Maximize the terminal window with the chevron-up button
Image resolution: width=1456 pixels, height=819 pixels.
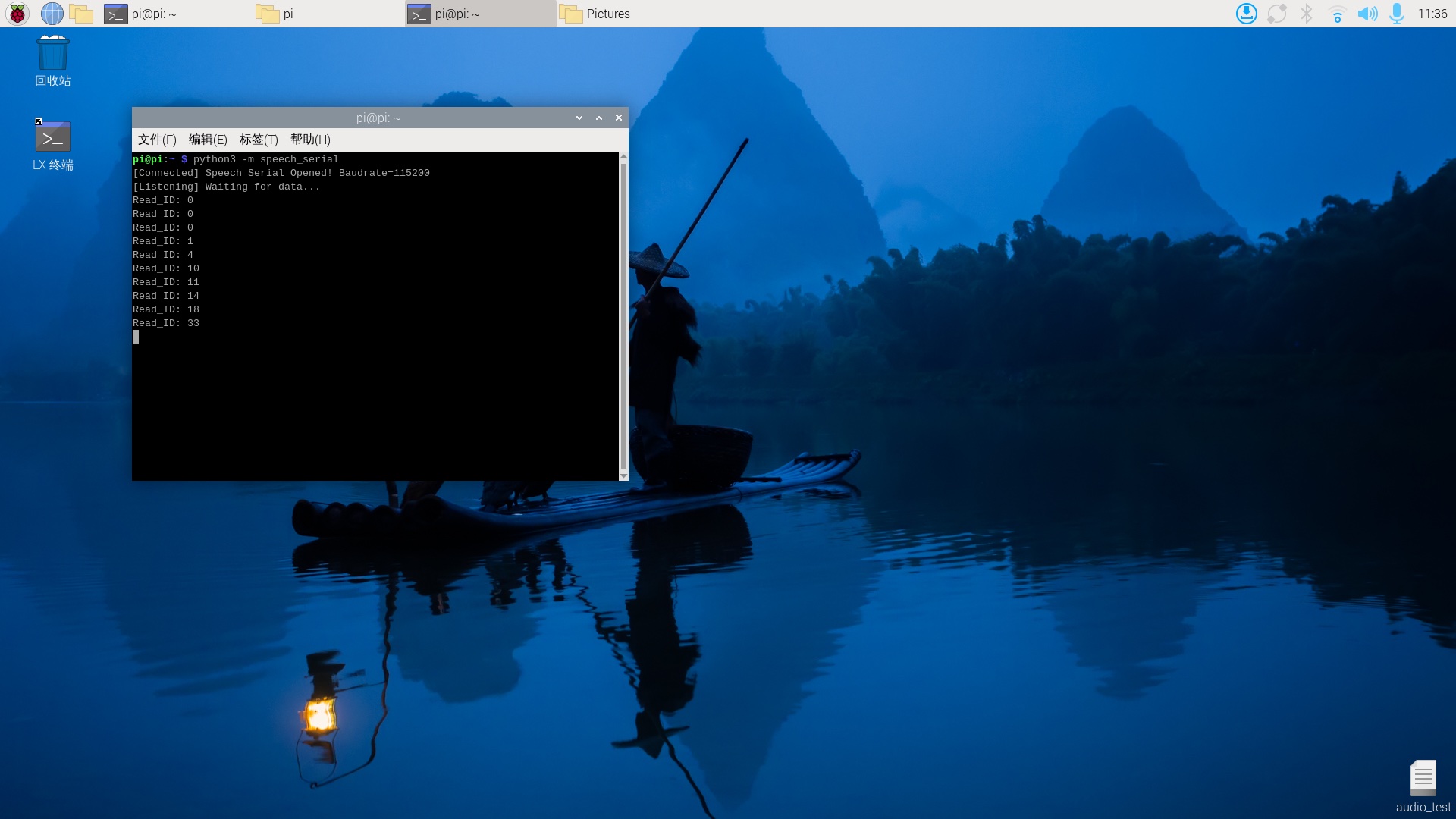coord(599,118)
